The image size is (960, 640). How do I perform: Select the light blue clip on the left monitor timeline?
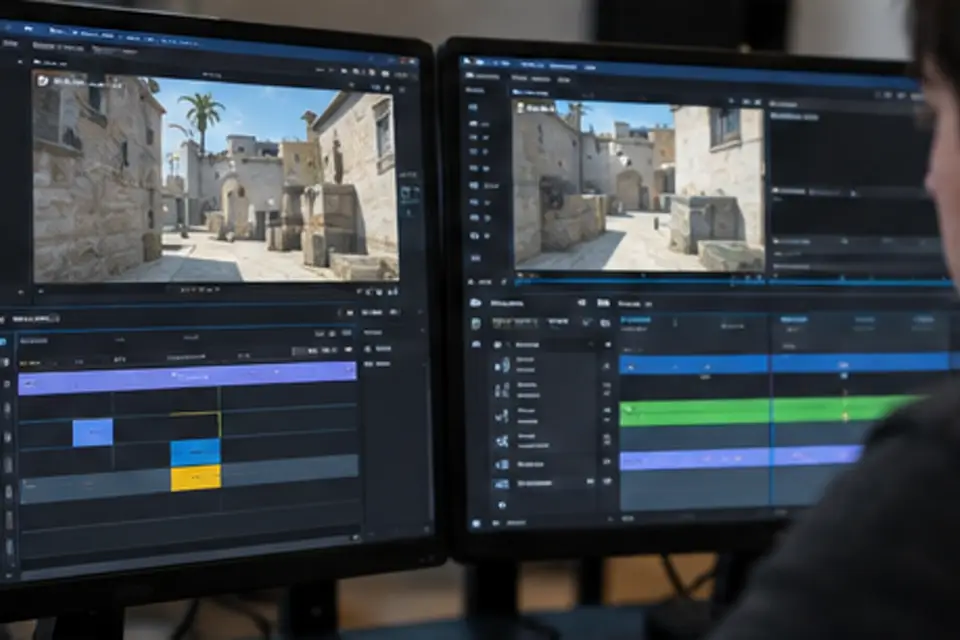click(x=92, y=432)
